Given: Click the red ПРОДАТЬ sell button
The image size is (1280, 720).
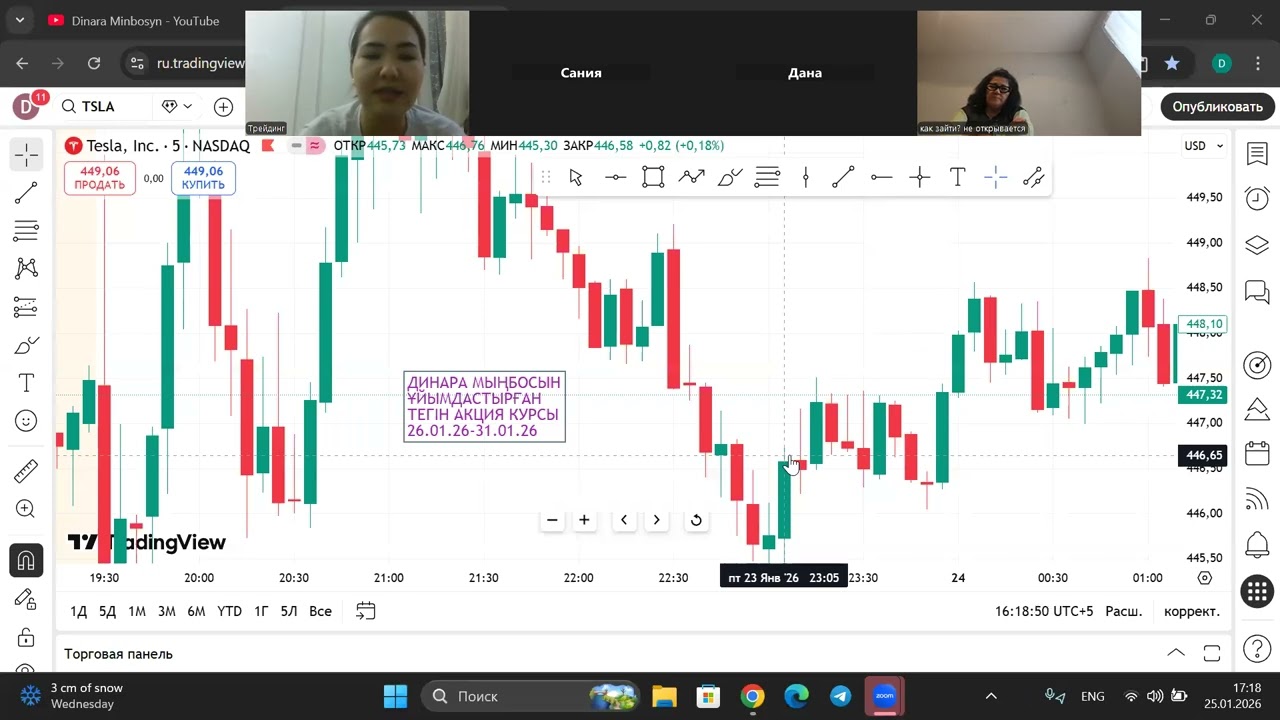Looking at the screenshot, I should pyautogui.click(x=99, y=178).
